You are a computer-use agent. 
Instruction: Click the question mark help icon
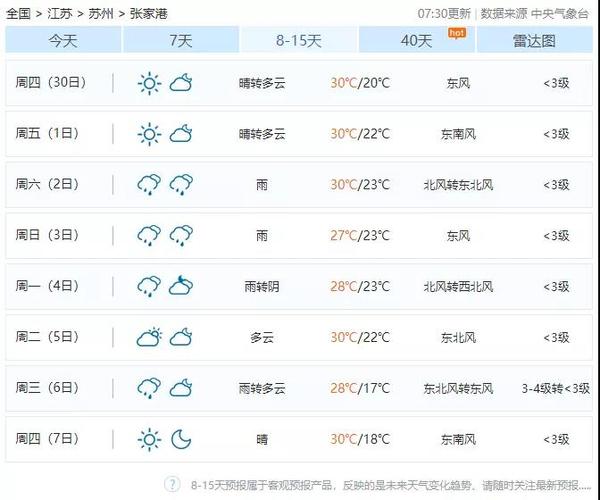coord(172,484)
